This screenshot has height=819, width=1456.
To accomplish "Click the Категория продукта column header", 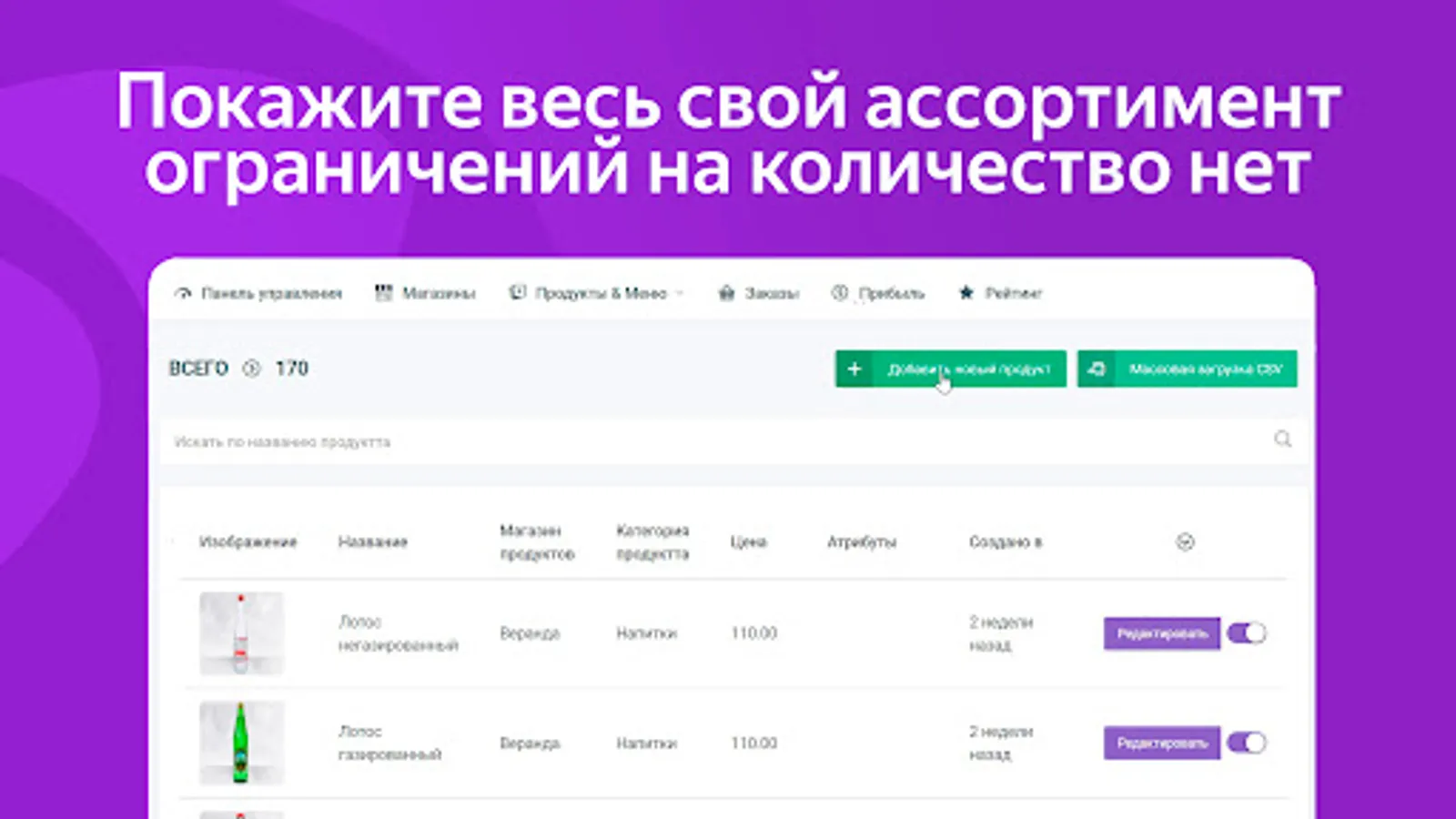I will point(652,542).
